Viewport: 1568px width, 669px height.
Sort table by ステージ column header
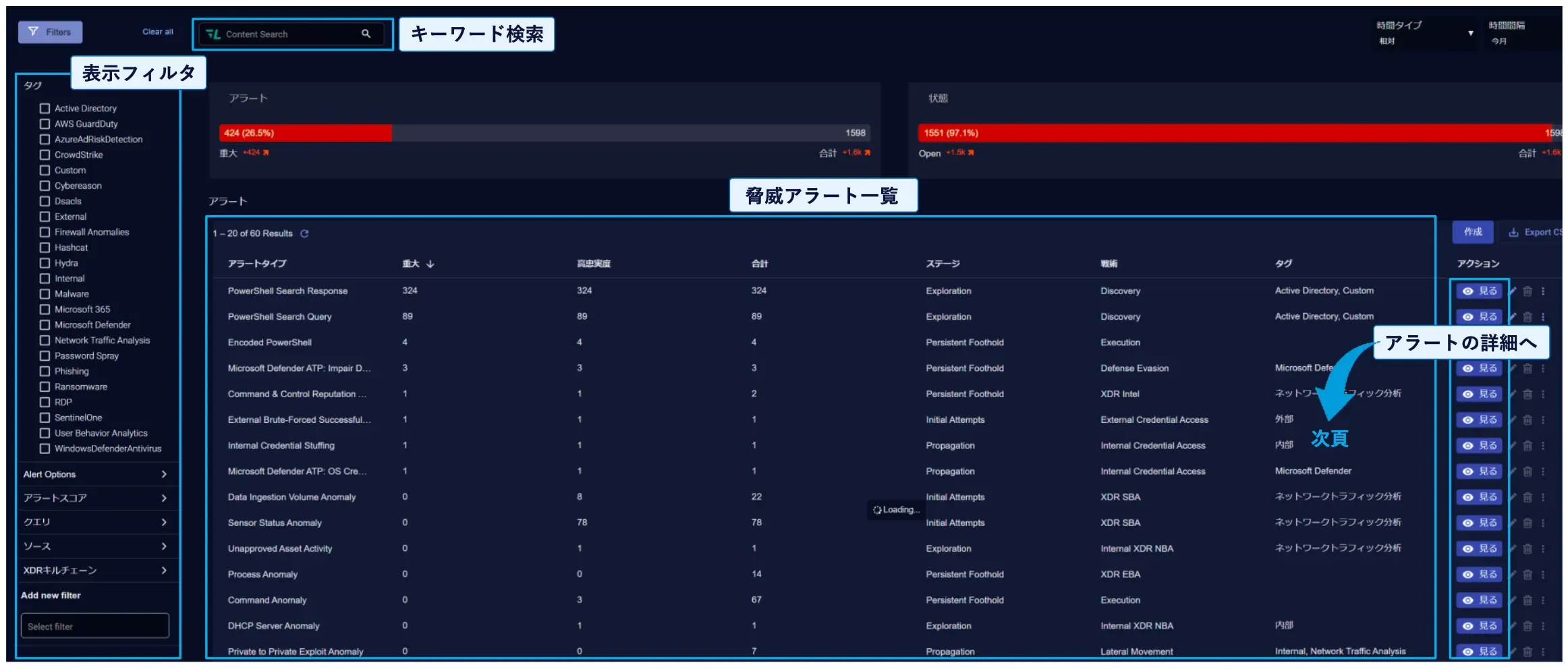click(943, 264)
